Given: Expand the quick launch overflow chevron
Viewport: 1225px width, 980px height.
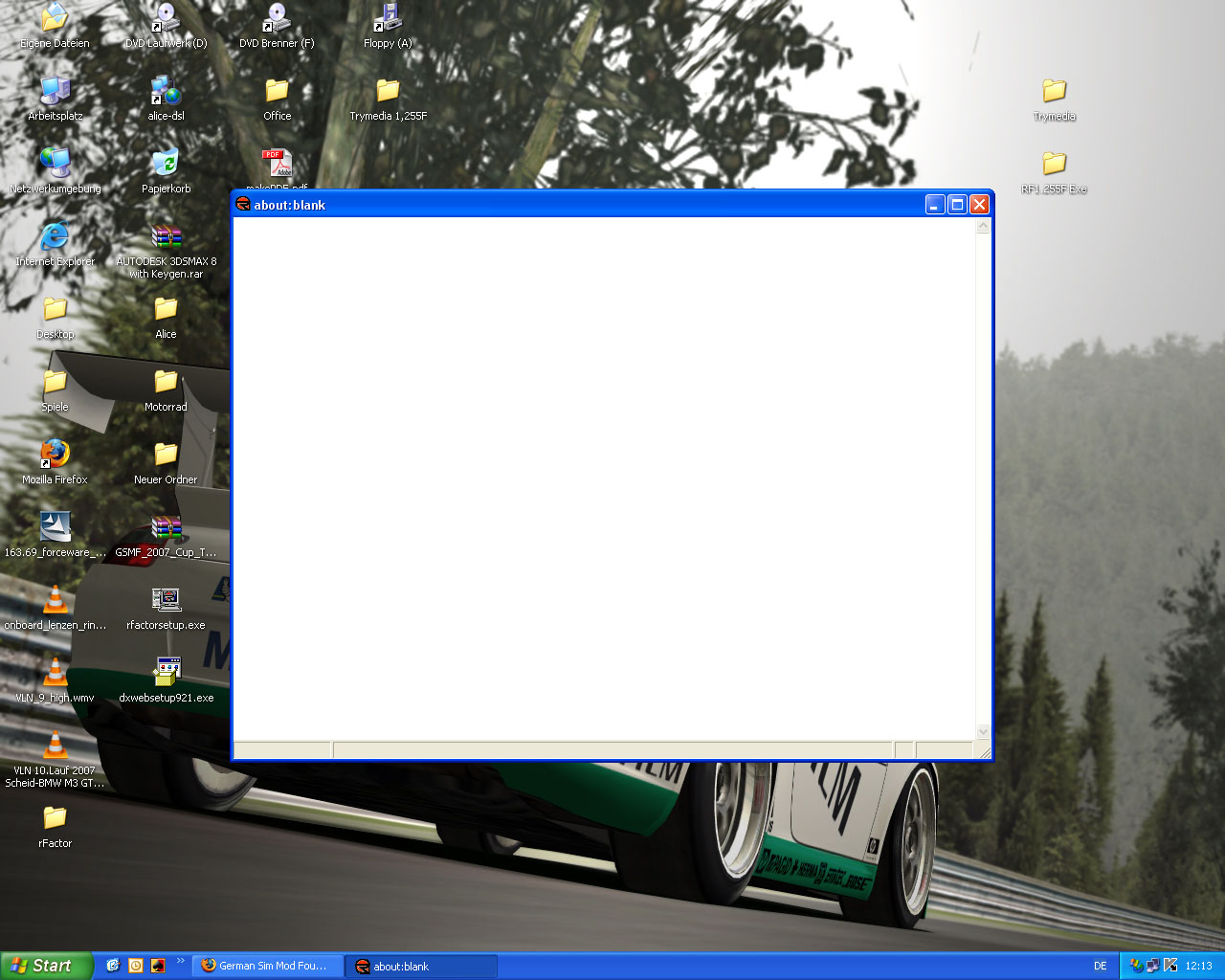Looking at the screenshot, I should 180,961.
